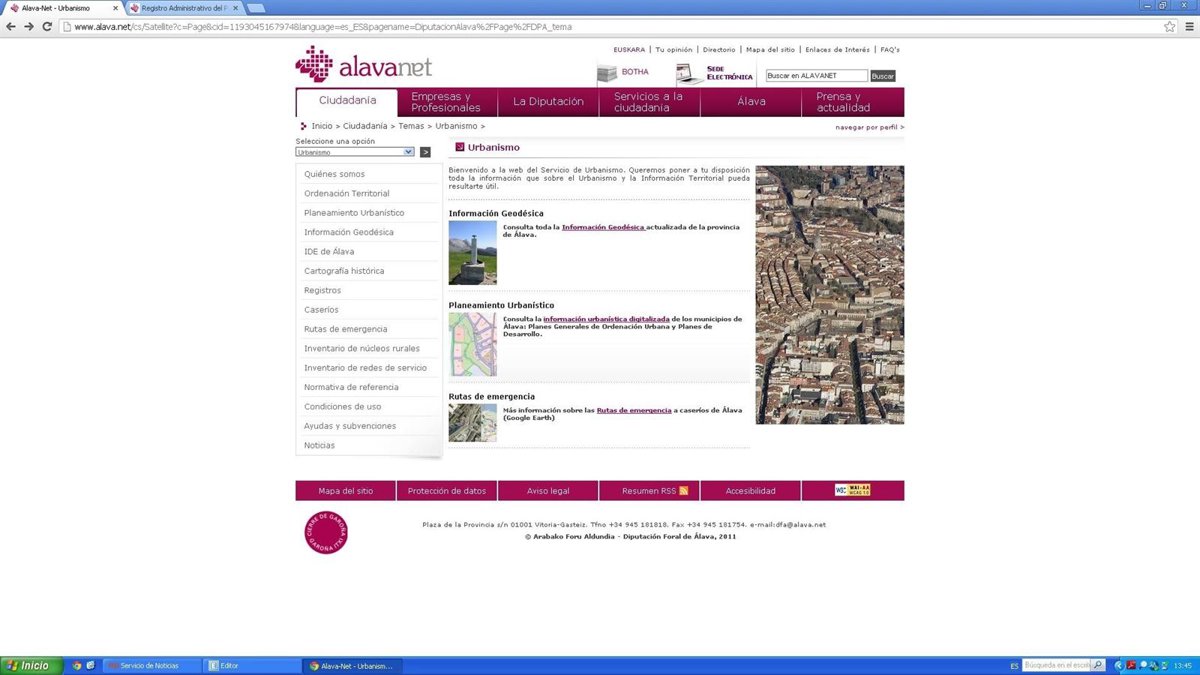Select 'Planeamiento Urbanístico' in sidebar menu

pos(354,213)
